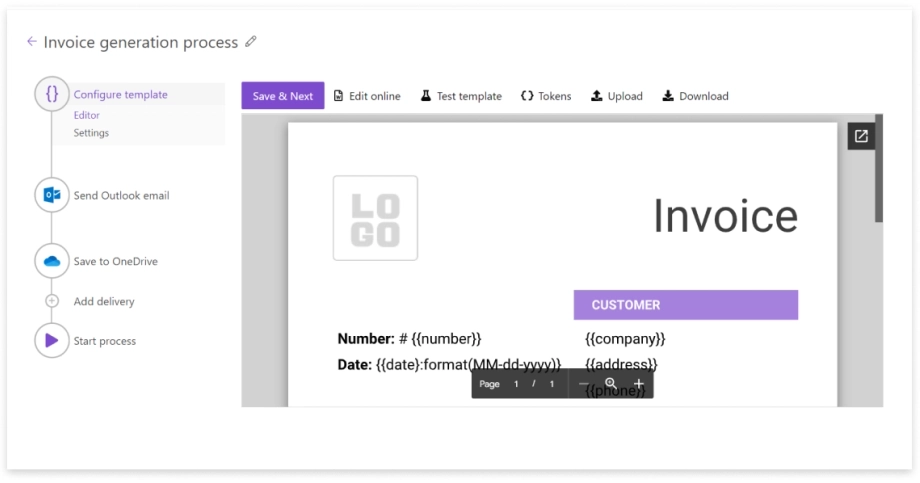Viewport: 920px width, 483px height.
Task: Open document preview in new window icon
Action: tap(861, 136)
